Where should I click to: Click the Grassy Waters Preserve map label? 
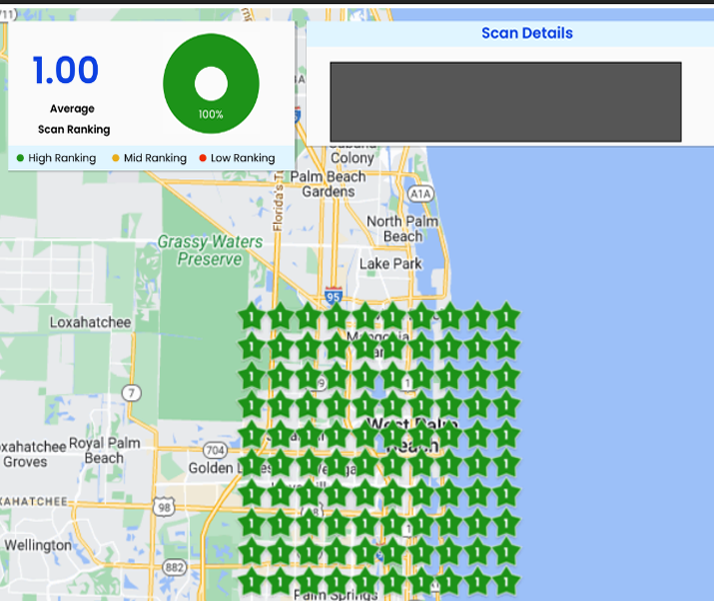tap(210, 251)
